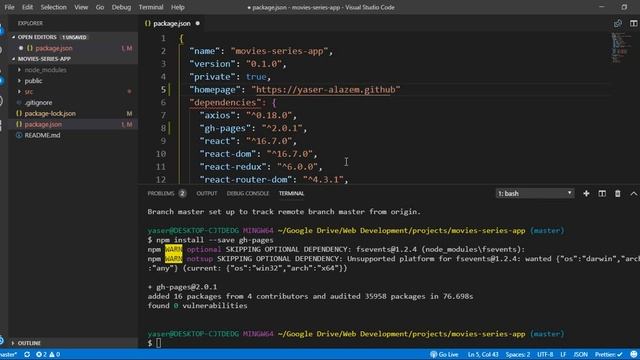Maximize the panel with the chevron up icon
Screen dimensions: 640x360
tap(633, 193)
